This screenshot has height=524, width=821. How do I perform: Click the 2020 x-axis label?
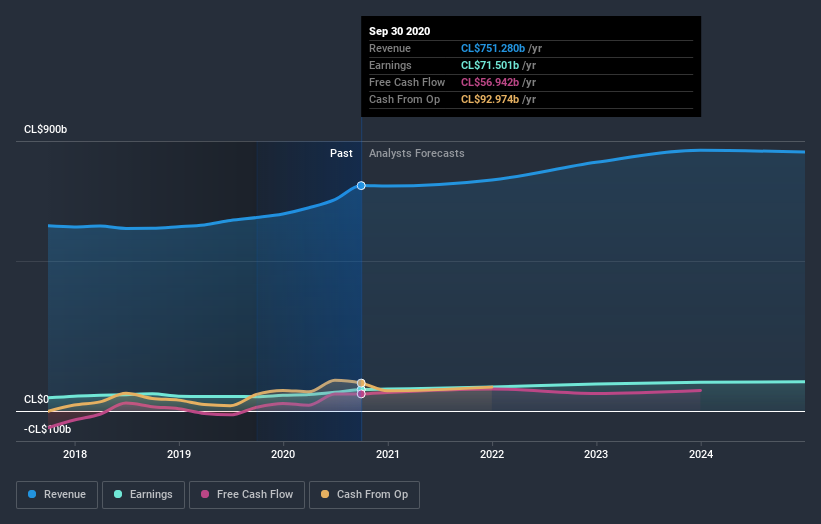coord(283,454)
